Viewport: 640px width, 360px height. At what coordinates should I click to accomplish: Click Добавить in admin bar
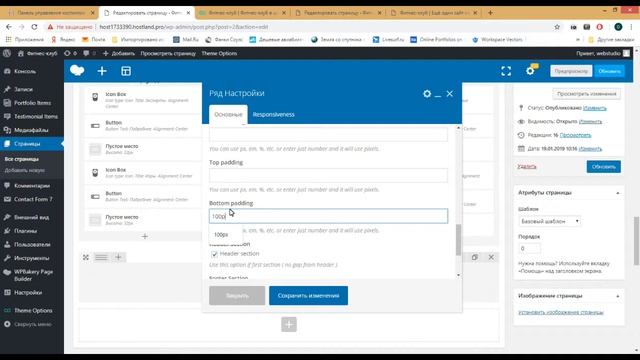(x=118, y=53)
